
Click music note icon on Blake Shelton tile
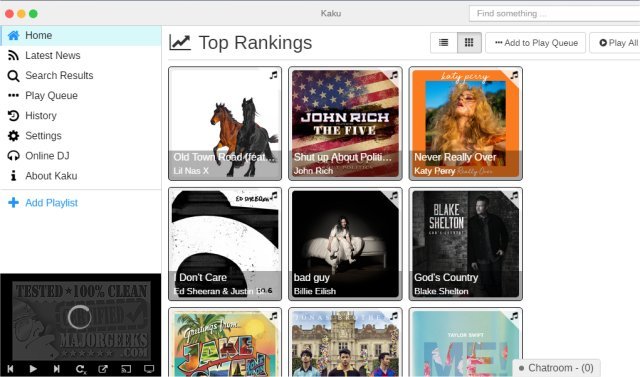(514, 196)
